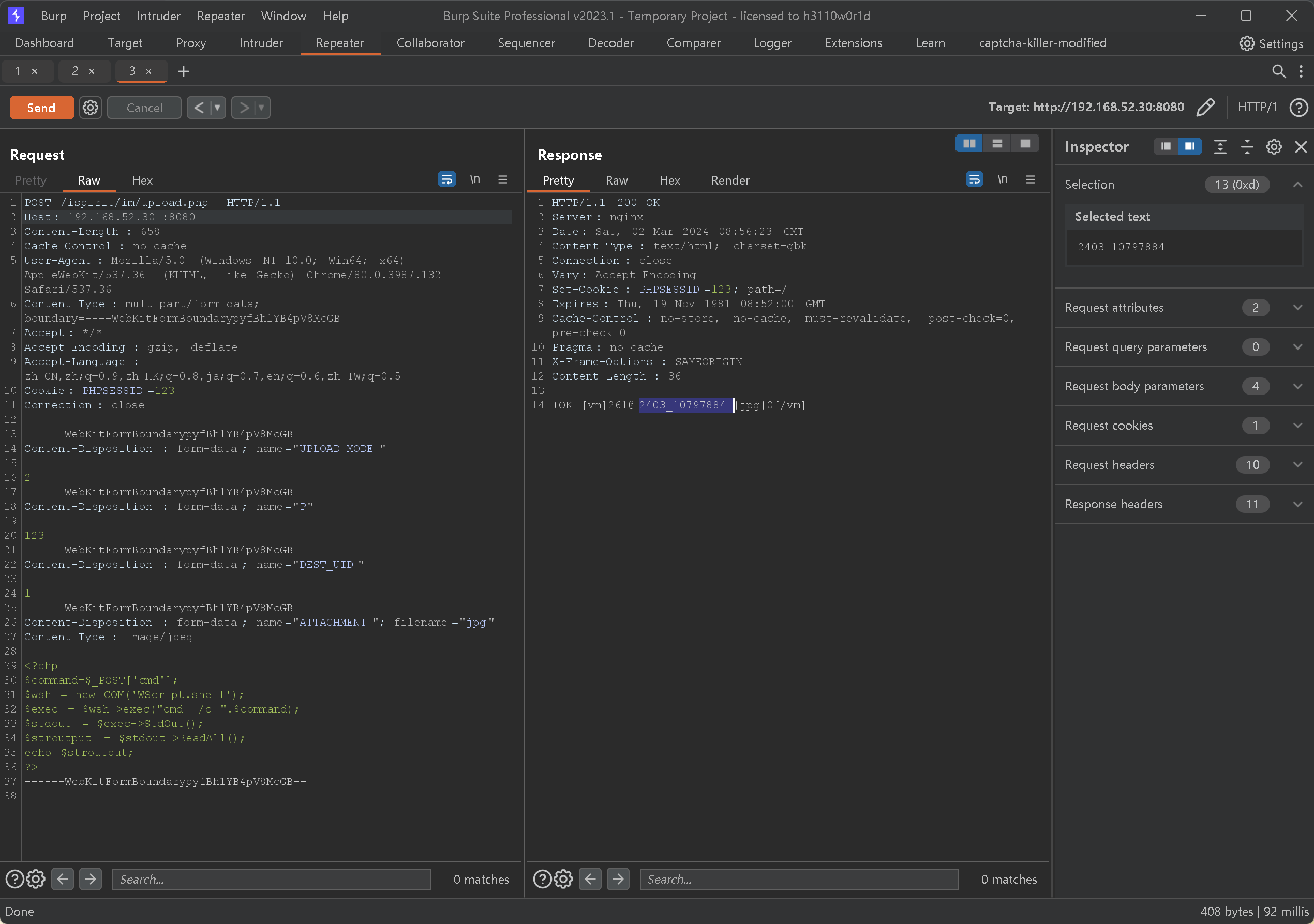Jump to previous match in Response search

pos(590,879)
